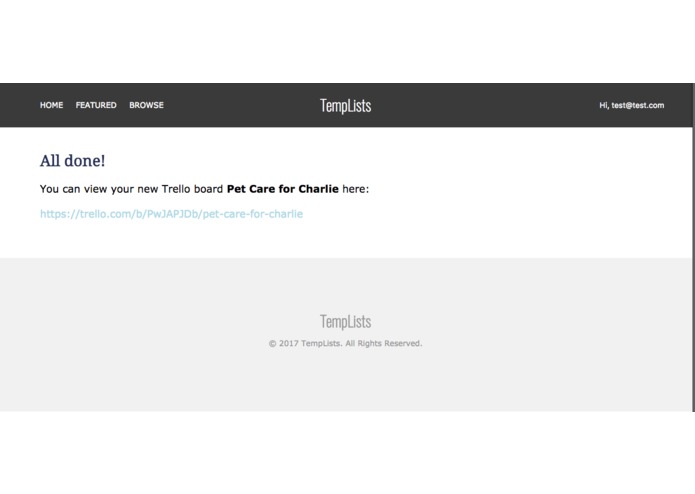Open the HOME nav link

pos(51,105)
